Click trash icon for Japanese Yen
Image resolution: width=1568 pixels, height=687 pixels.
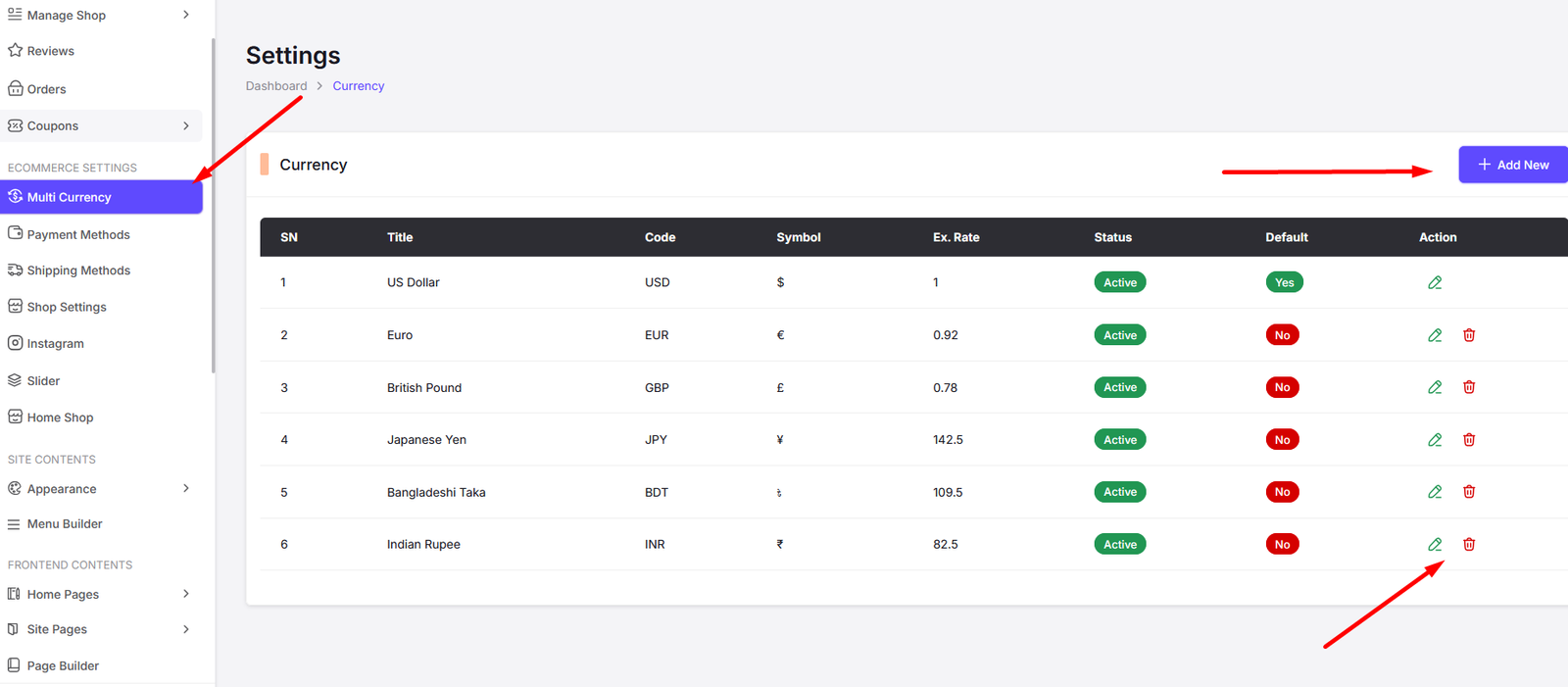coord(1469,440)
